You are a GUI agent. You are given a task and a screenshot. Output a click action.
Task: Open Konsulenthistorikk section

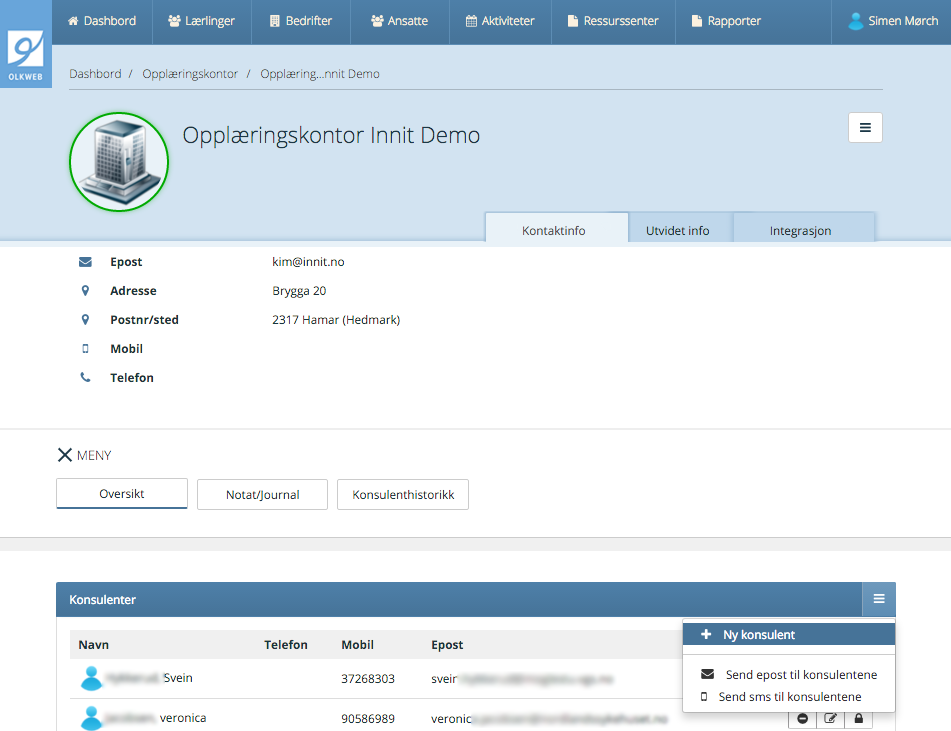(403, 494)
